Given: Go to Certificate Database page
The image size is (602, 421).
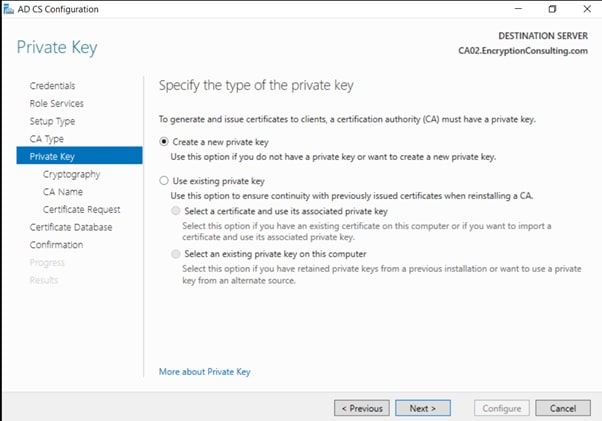Looking at the screenshot, I should (x=71, y=227).
